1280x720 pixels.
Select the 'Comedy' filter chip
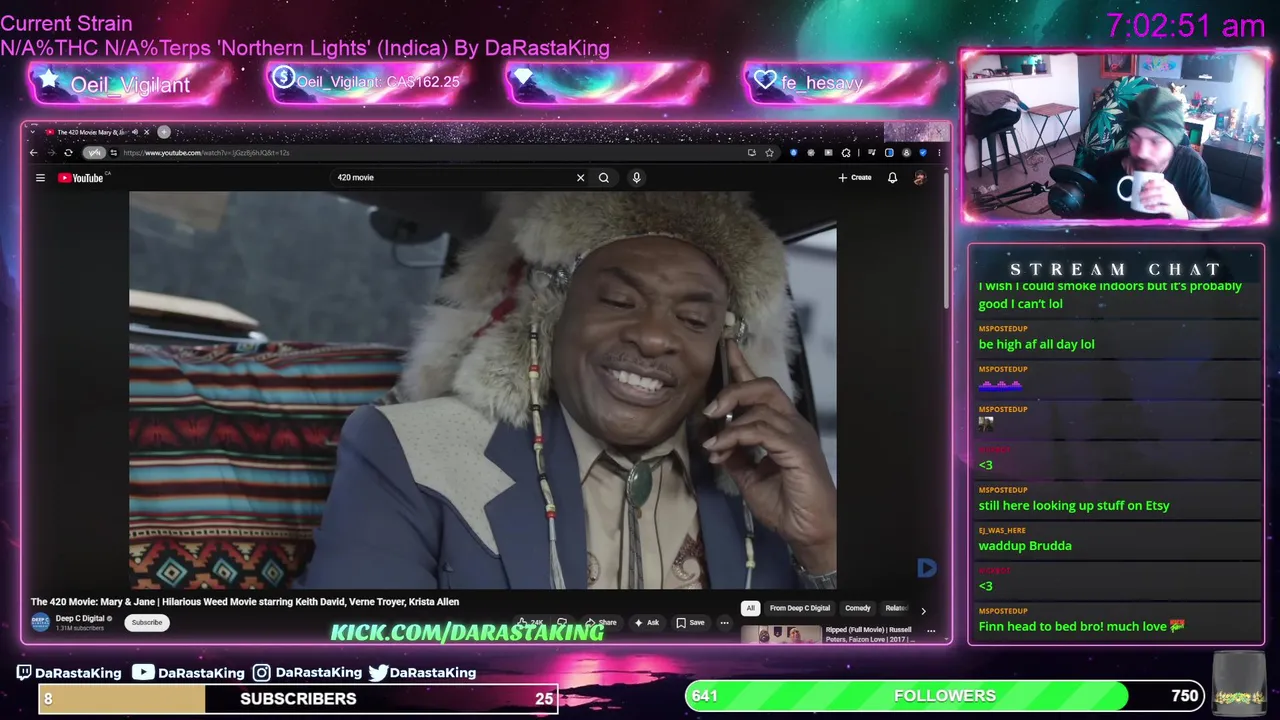point(858,608)
